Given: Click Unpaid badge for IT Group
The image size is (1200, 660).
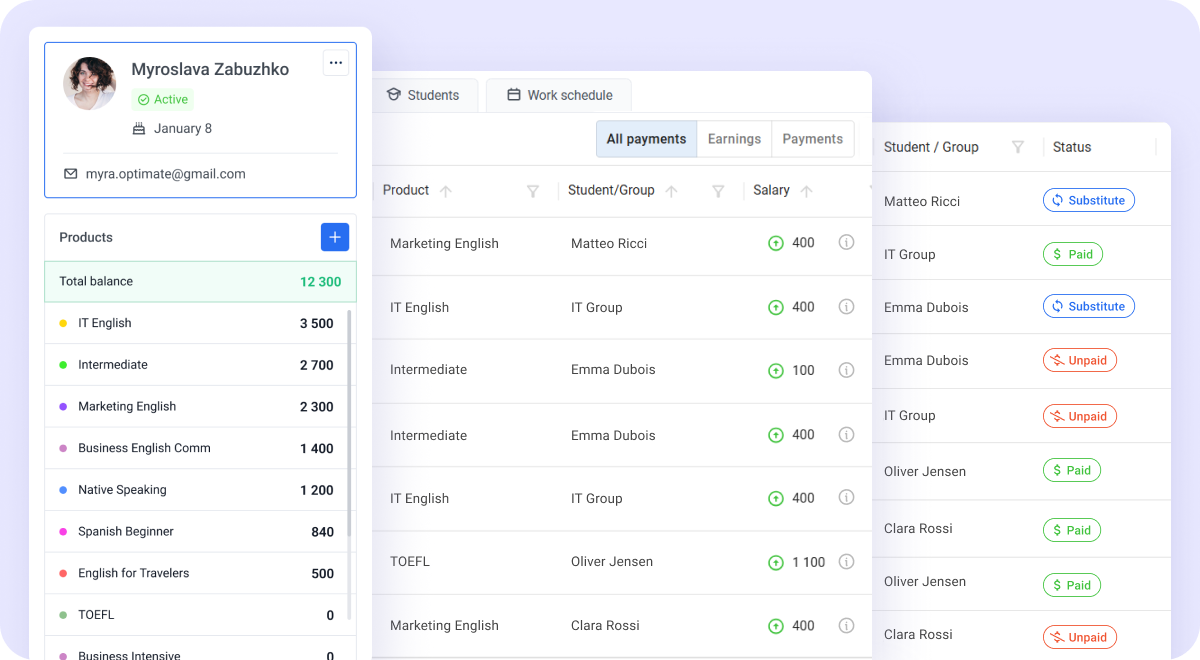Looking at the screenshot, I should (x=1080, y=416).
